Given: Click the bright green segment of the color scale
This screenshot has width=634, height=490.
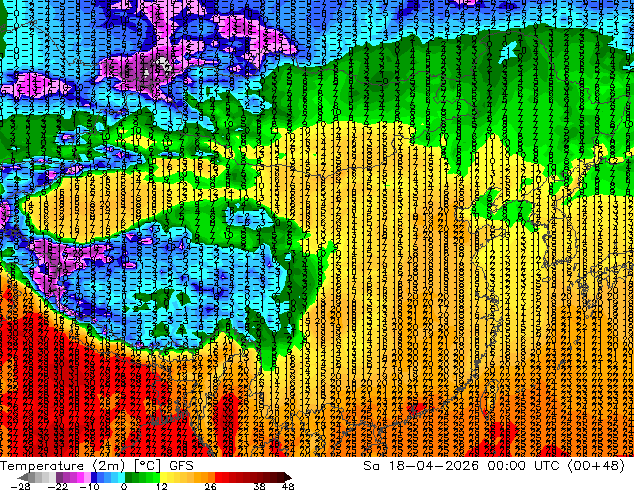Looking at the screenshot, I should (x=156, y=477).
